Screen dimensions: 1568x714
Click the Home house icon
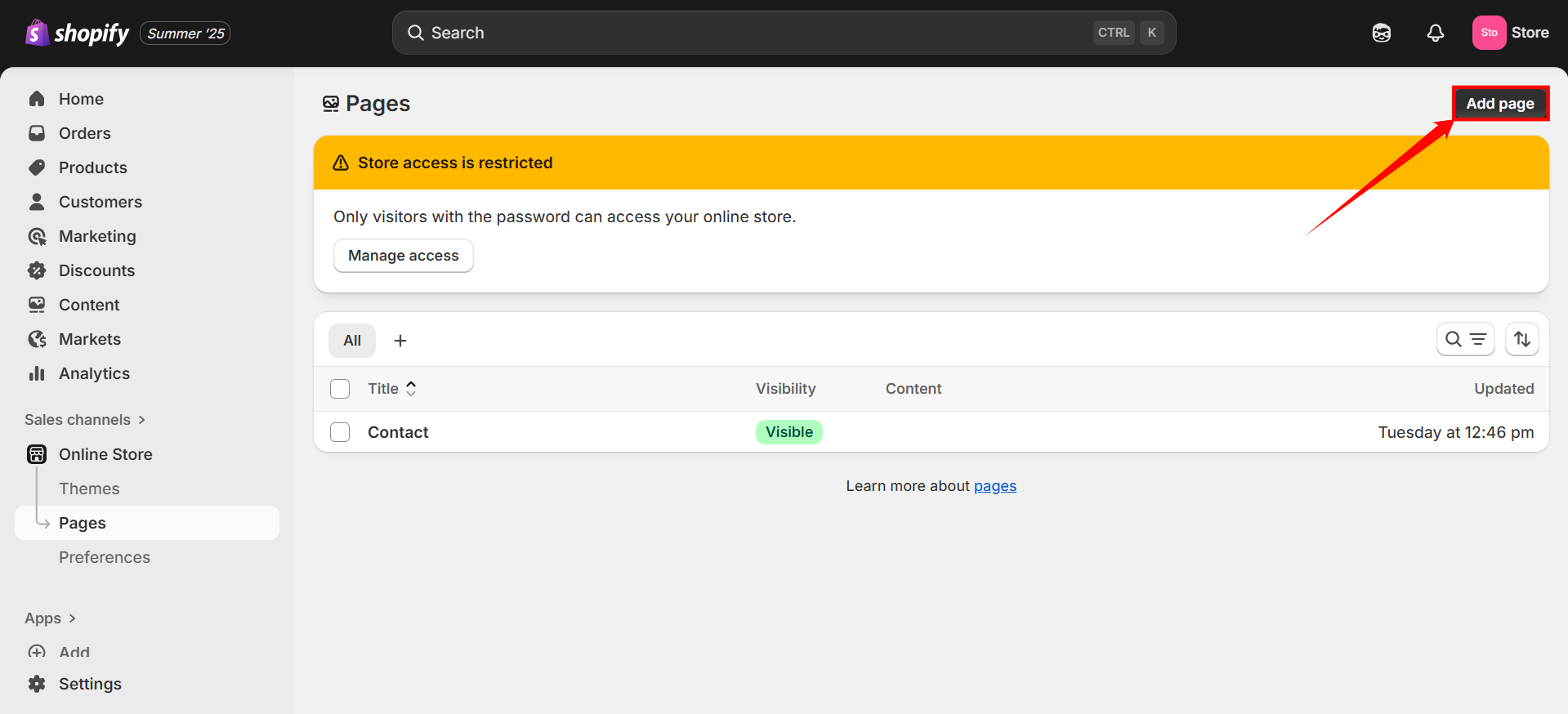pos(37,99)
